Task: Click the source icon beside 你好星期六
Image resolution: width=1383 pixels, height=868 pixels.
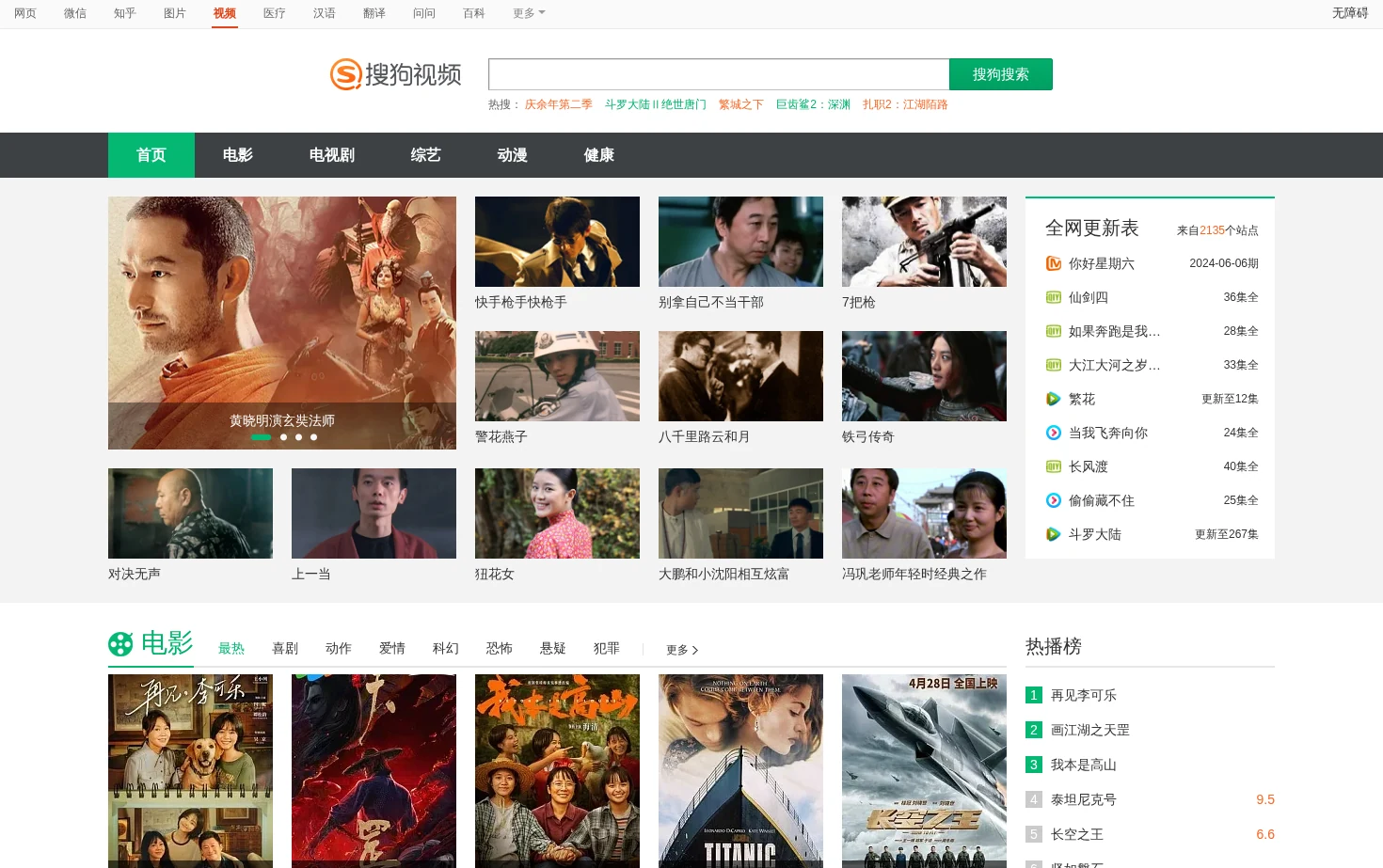Action: pos(1054,263)
